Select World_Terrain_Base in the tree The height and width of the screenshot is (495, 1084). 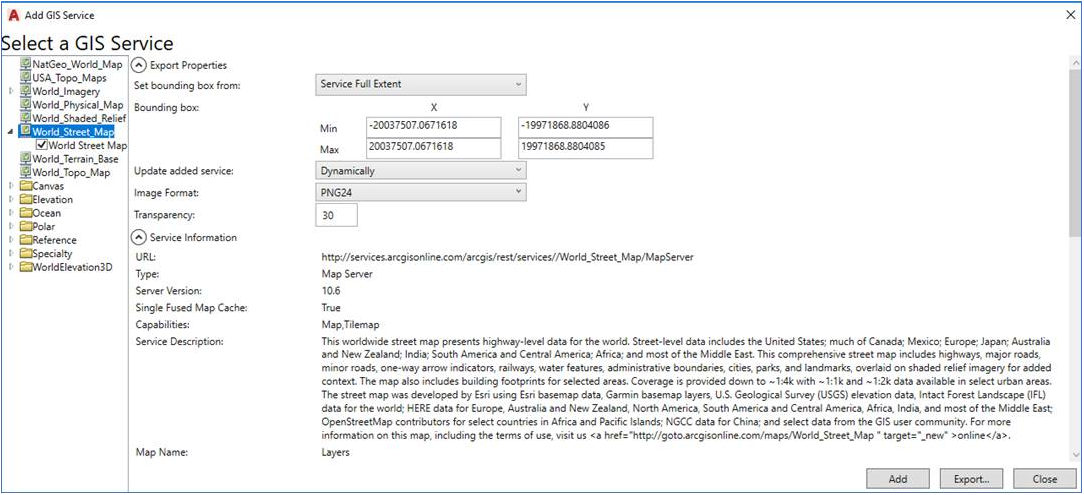75,159
